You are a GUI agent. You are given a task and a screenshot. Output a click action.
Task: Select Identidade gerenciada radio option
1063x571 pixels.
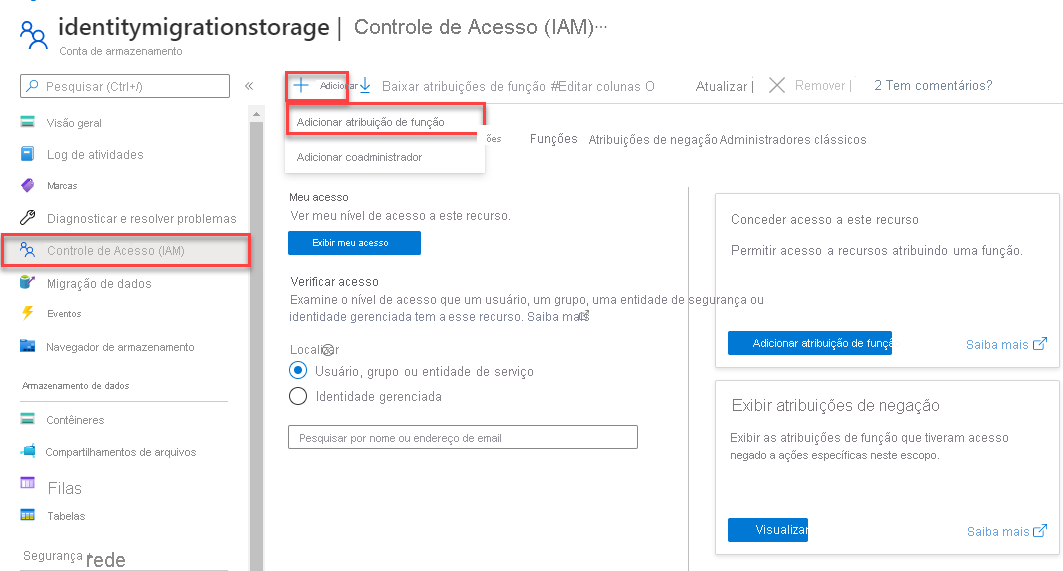[x=298, y=396]
